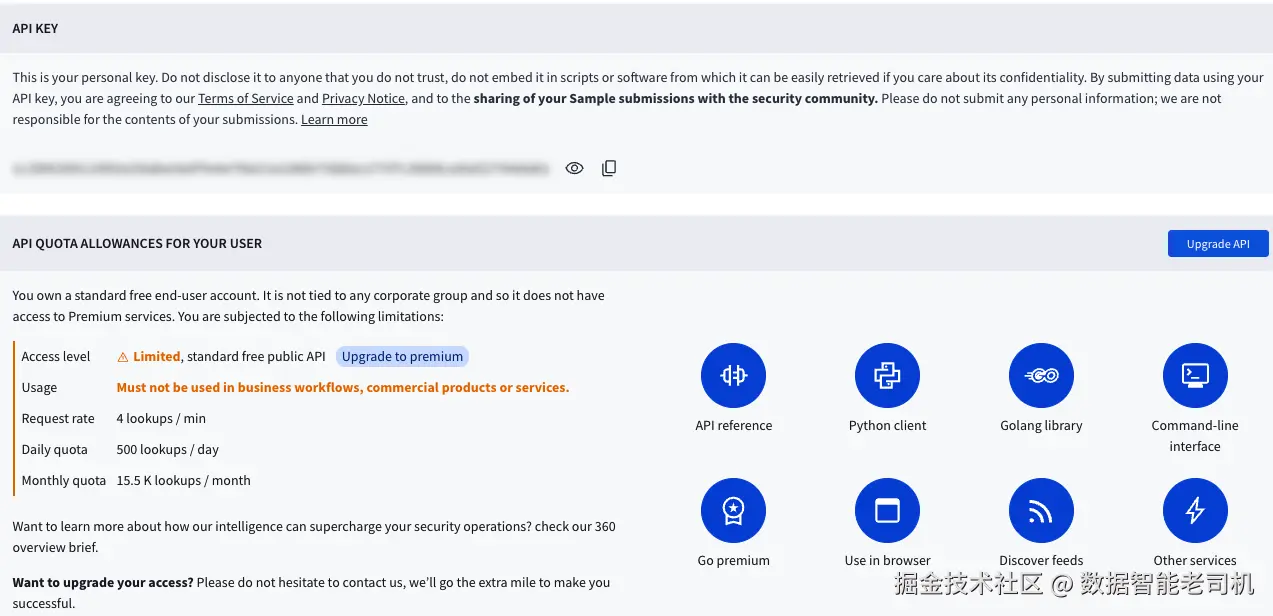Click the Upgrade to premium badge
The width and height of the screenshot is (1273, 616).
click(x=402, y=356)
